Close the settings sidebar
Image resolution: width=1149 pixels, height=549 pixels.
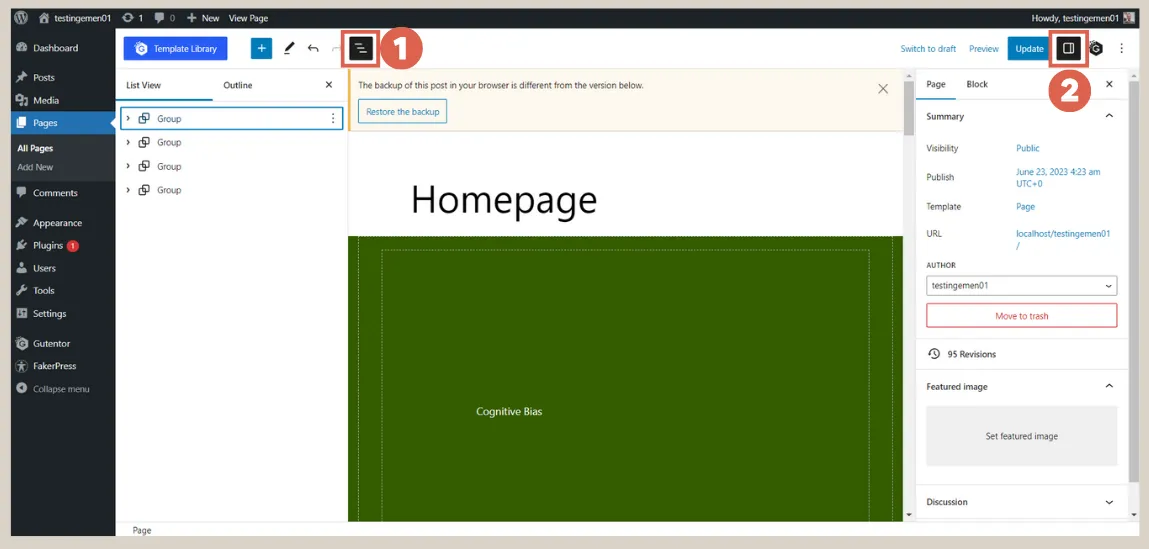[x=1109, y=84]
